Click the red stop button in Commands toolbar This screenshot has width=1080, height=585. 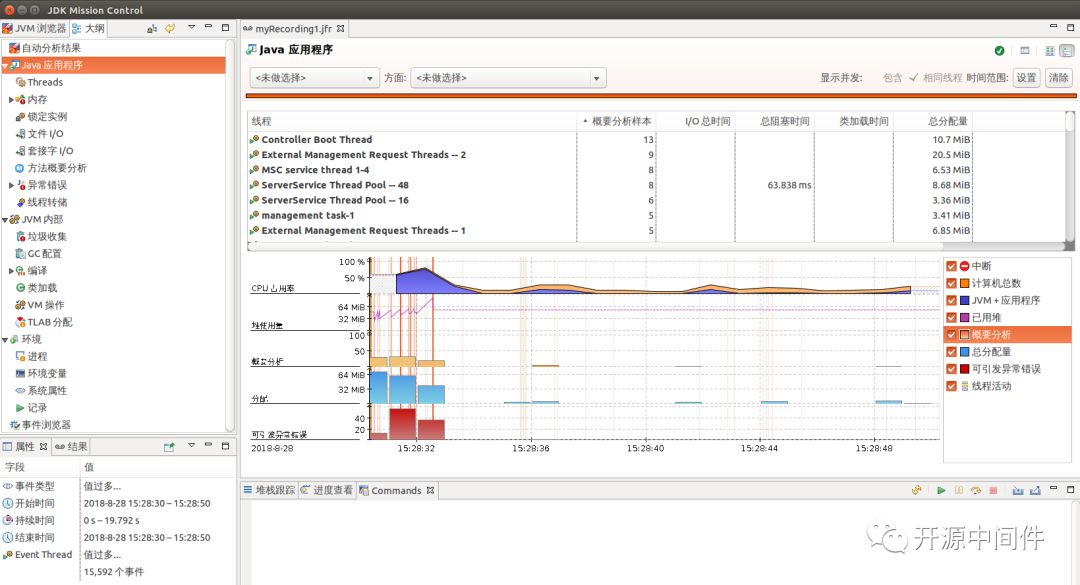[x=993, y=491]
